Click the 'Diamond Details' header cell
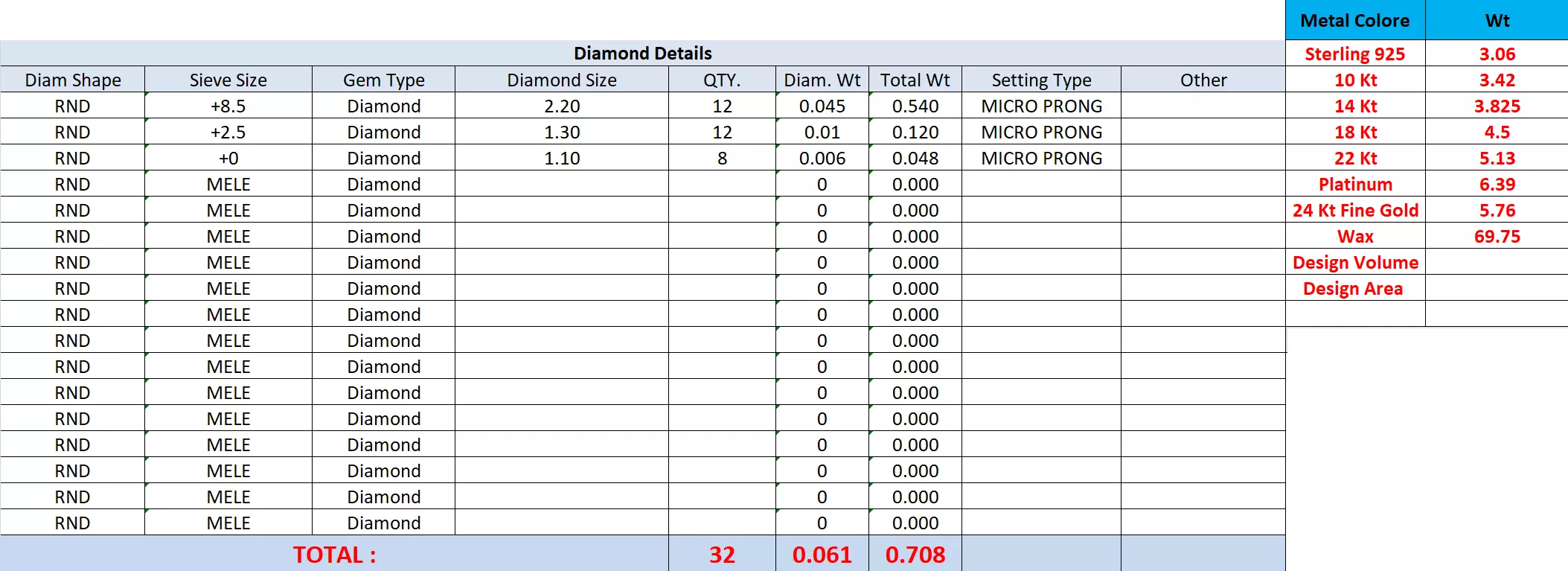The image size is (1568, 571). [x=643, y=53]
